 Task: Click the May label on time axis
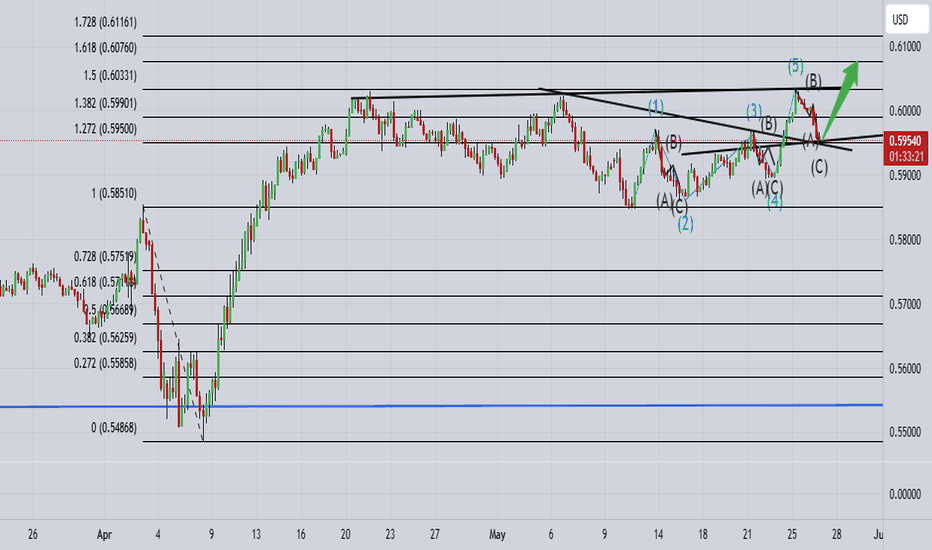pos(497,535)
